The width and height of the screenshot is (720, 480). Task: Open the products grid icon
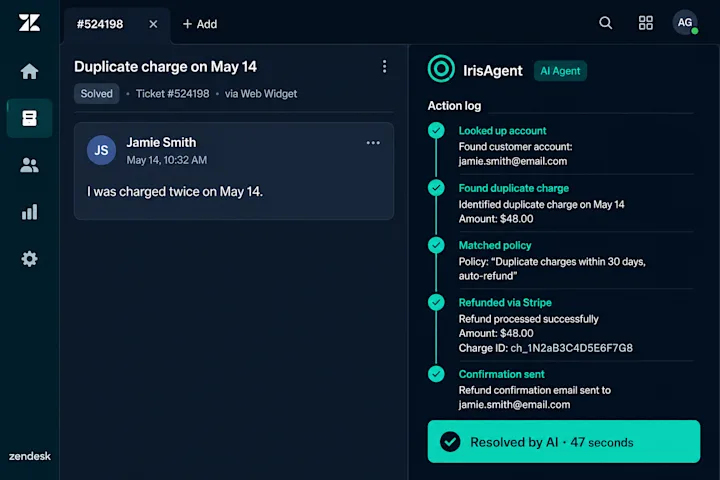pos(646,23)
